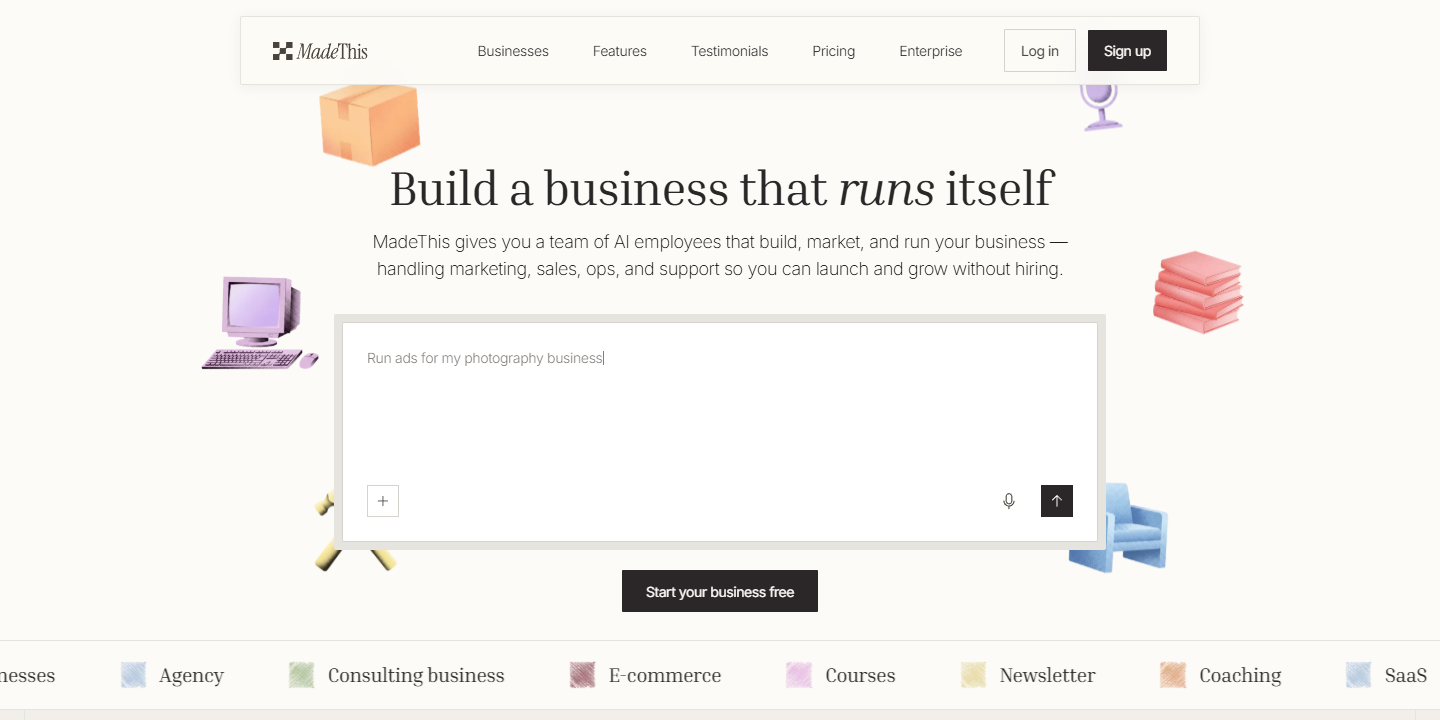Open the Enterprise nav link
Image resolution: width=1440 pixels, height=720 pixels.
click(x=931, y=51)
